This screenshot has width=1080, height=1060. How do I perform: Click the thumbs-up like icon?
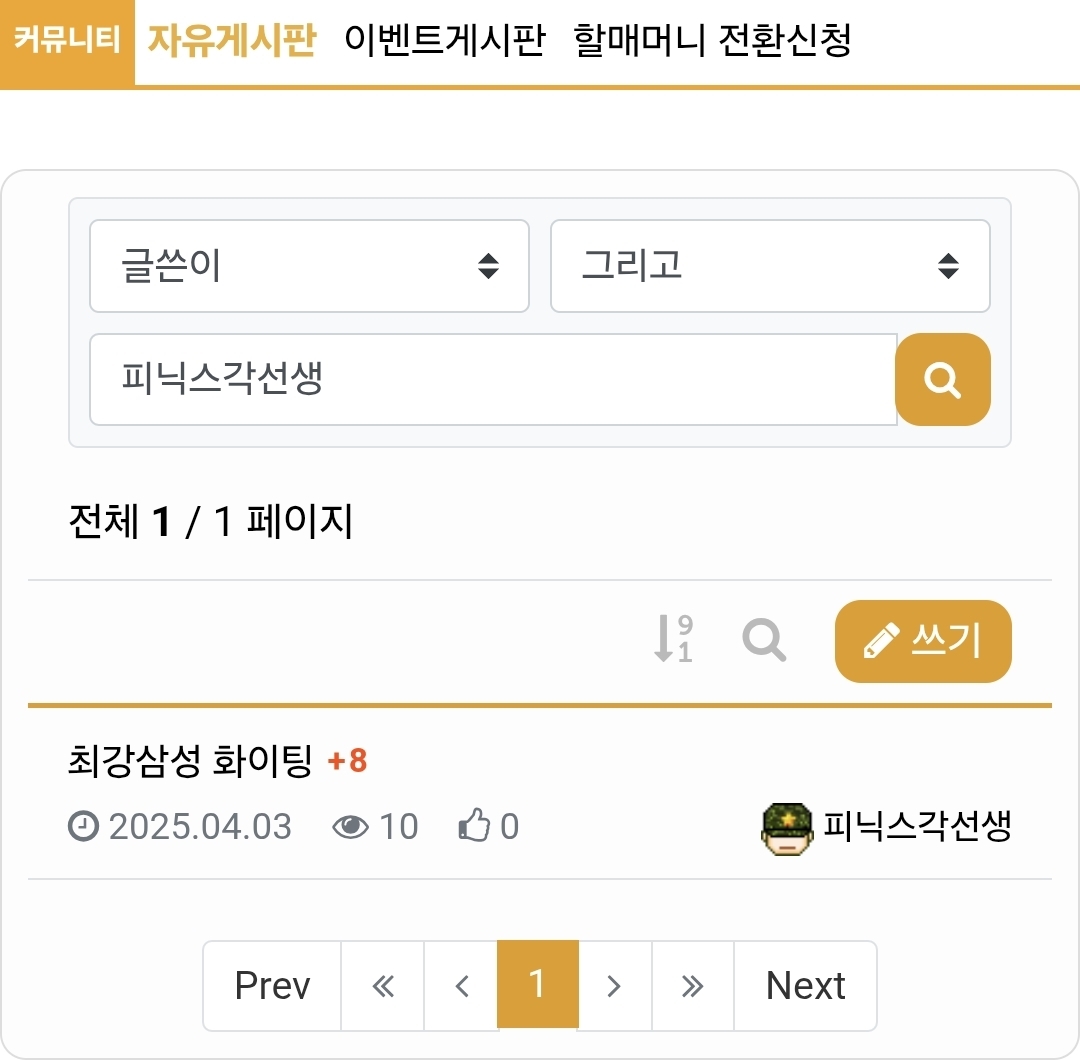pos(473,828)
